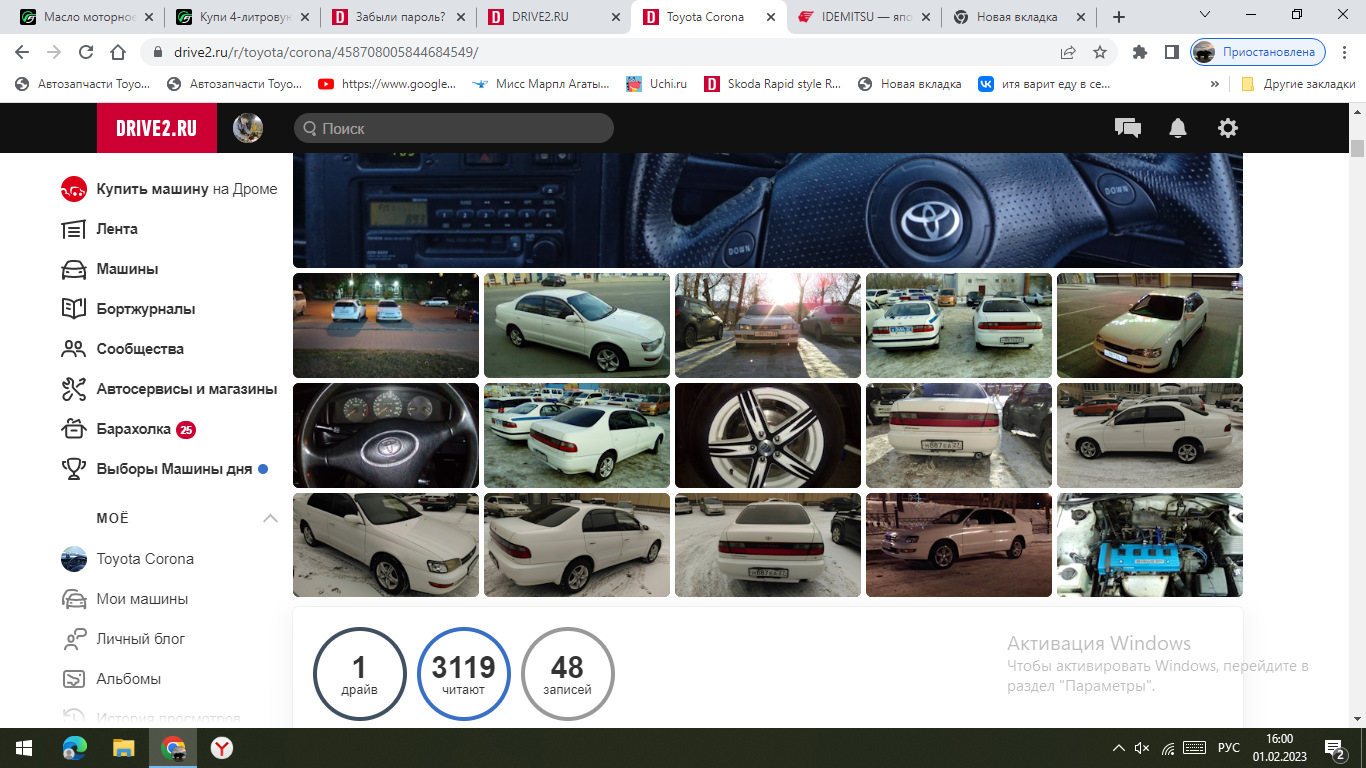Reload the page

pos(86,52)
